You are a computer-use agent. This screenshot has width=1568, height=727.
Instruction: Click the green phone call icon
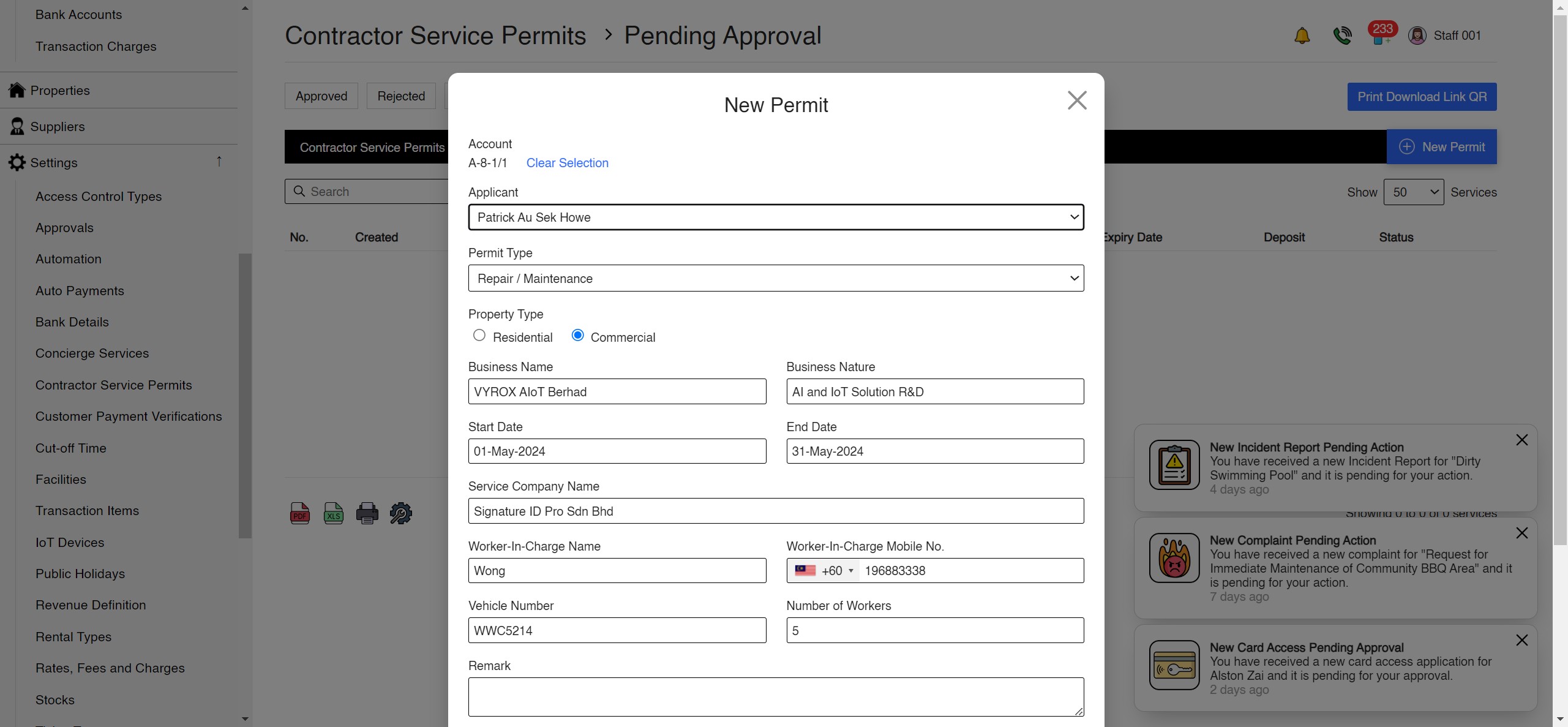pyautogui.click(x=1342, y=35)
